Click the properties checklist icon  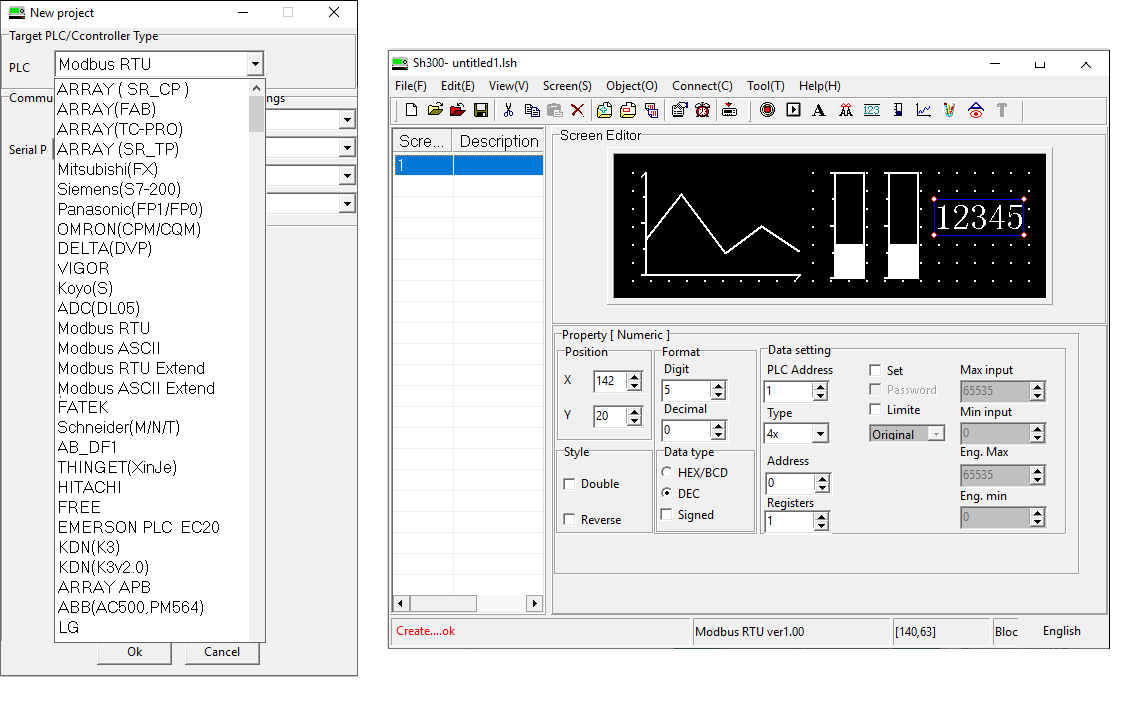pos(679,110)
